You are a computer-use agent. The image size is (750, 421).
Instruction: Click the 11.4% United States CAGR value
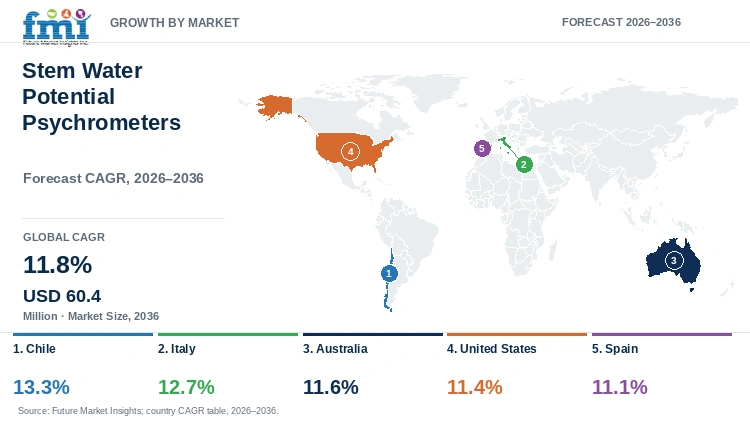[474, 387]
